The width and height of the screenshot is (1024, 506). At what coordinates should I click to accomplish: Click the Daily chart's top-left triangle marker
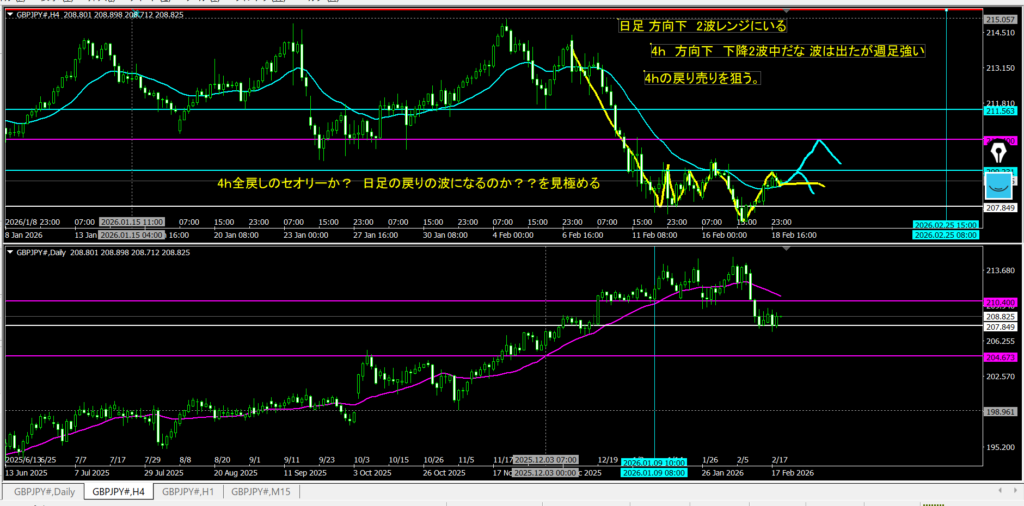(x=10, y=253)
